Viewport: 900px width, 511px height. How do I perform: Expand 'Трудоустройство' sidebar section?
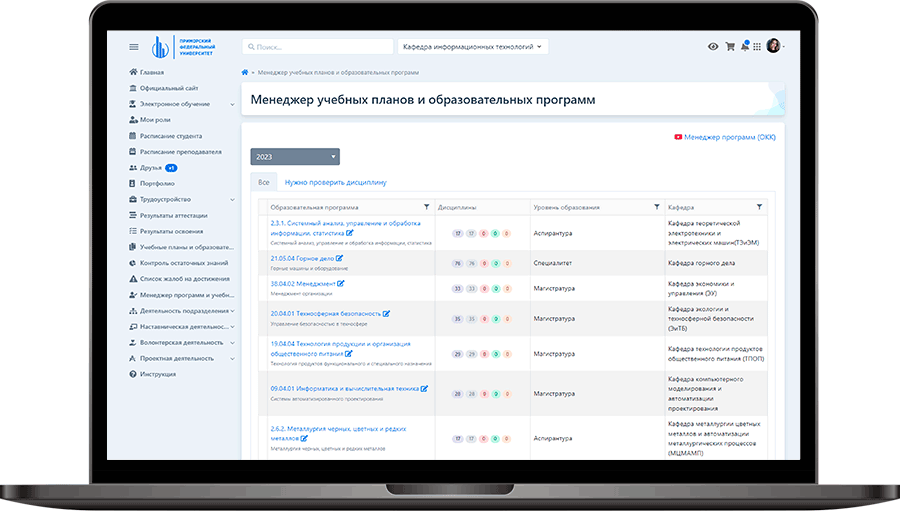[x=181, y=199]
